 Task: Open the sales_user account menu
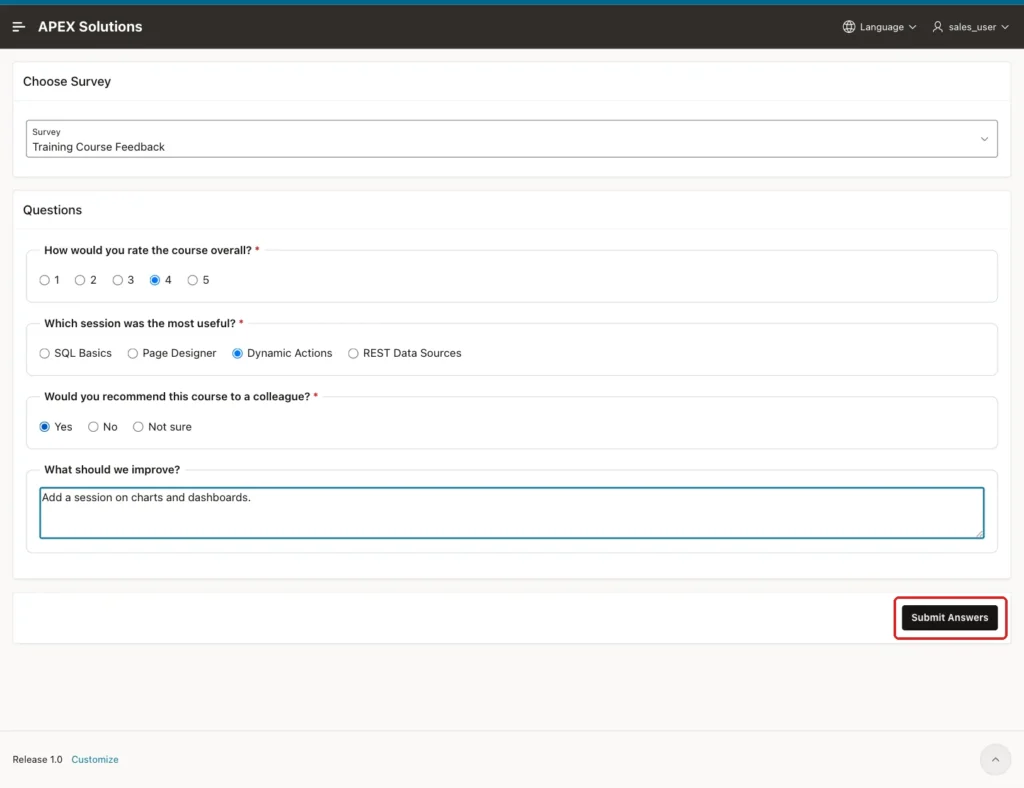pyautogui.click(x=970, y=27)
